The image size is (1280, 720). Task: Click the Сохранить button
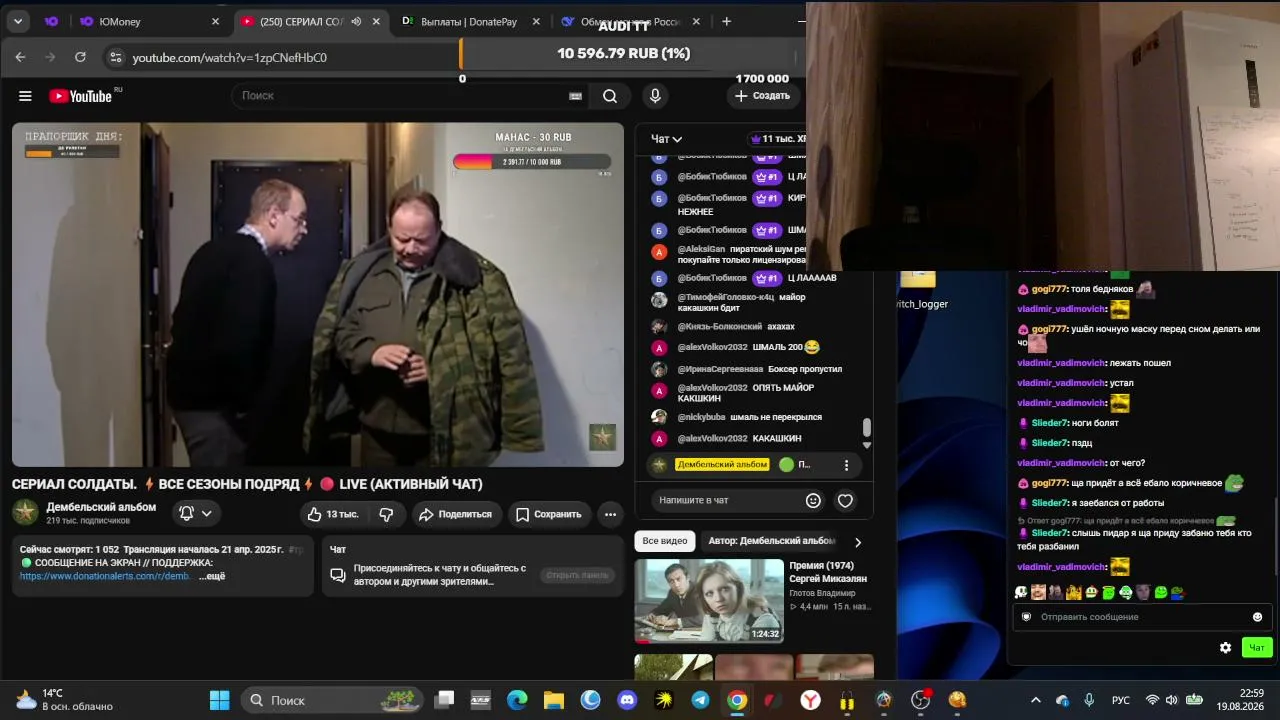coord(548,514)
